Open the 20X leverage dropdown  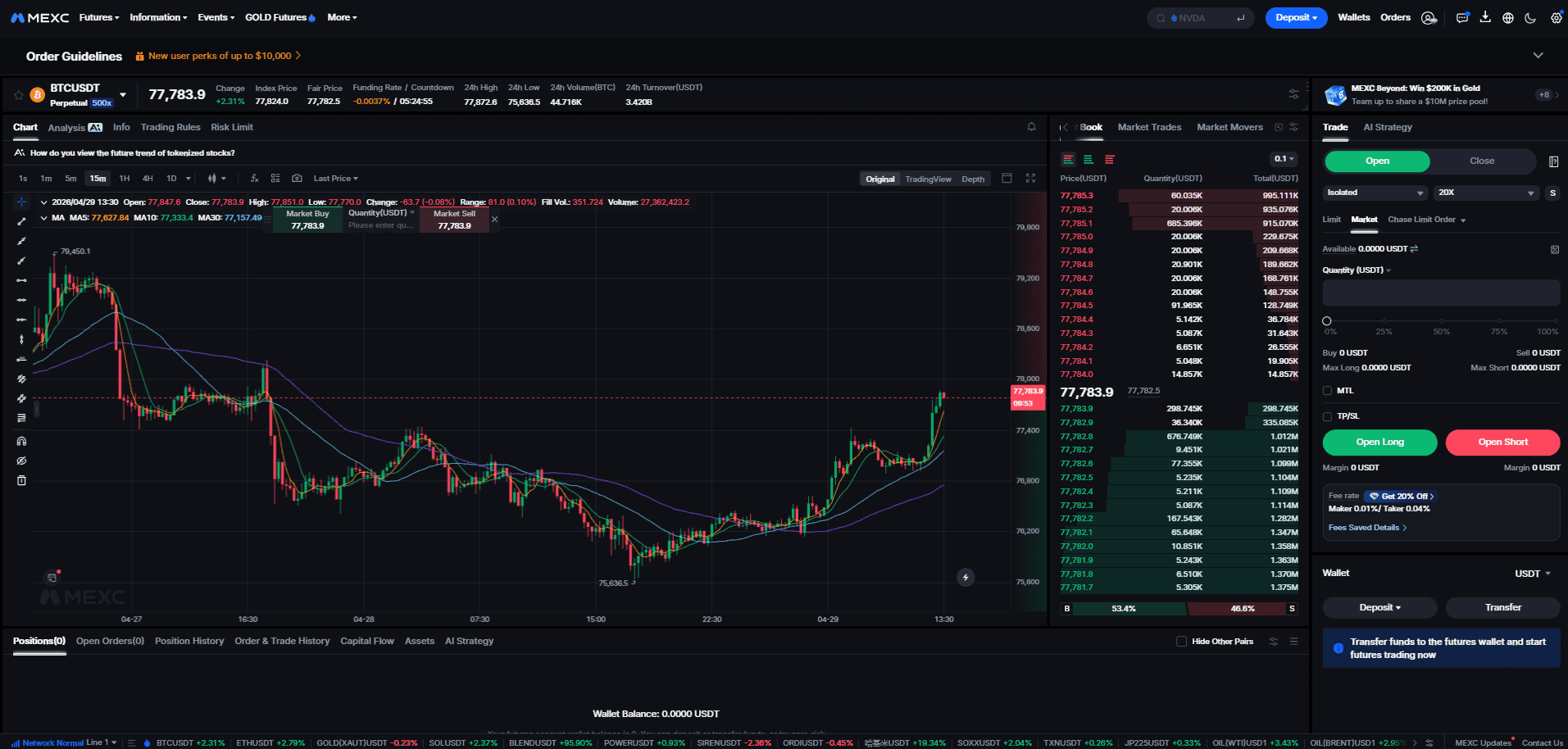(x=1486, y=193)
